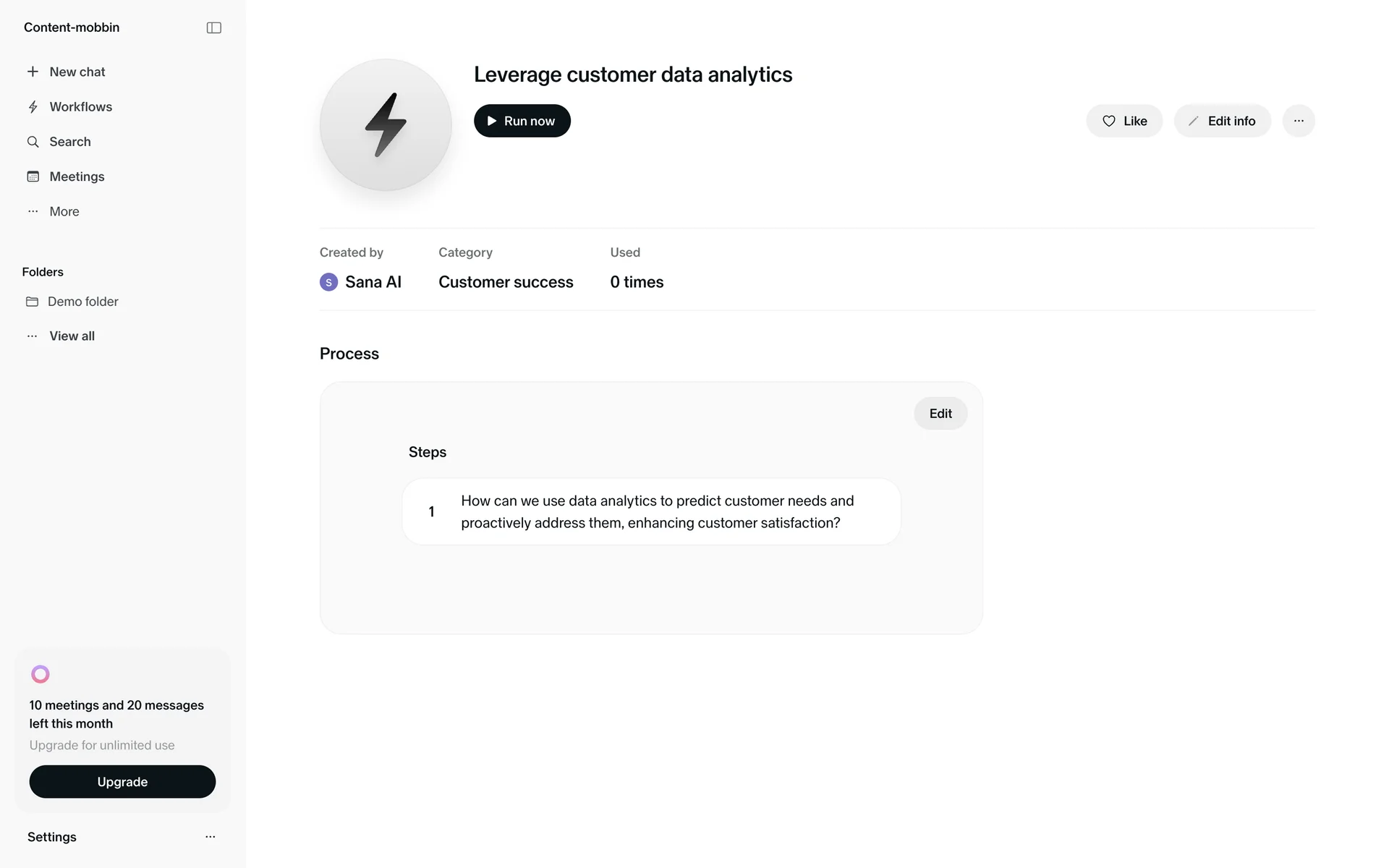The width and height of the screenshot is (1389, 868).
Task: Open the workflow options ellipsis menu
Action: click(x=1299, y=121)
